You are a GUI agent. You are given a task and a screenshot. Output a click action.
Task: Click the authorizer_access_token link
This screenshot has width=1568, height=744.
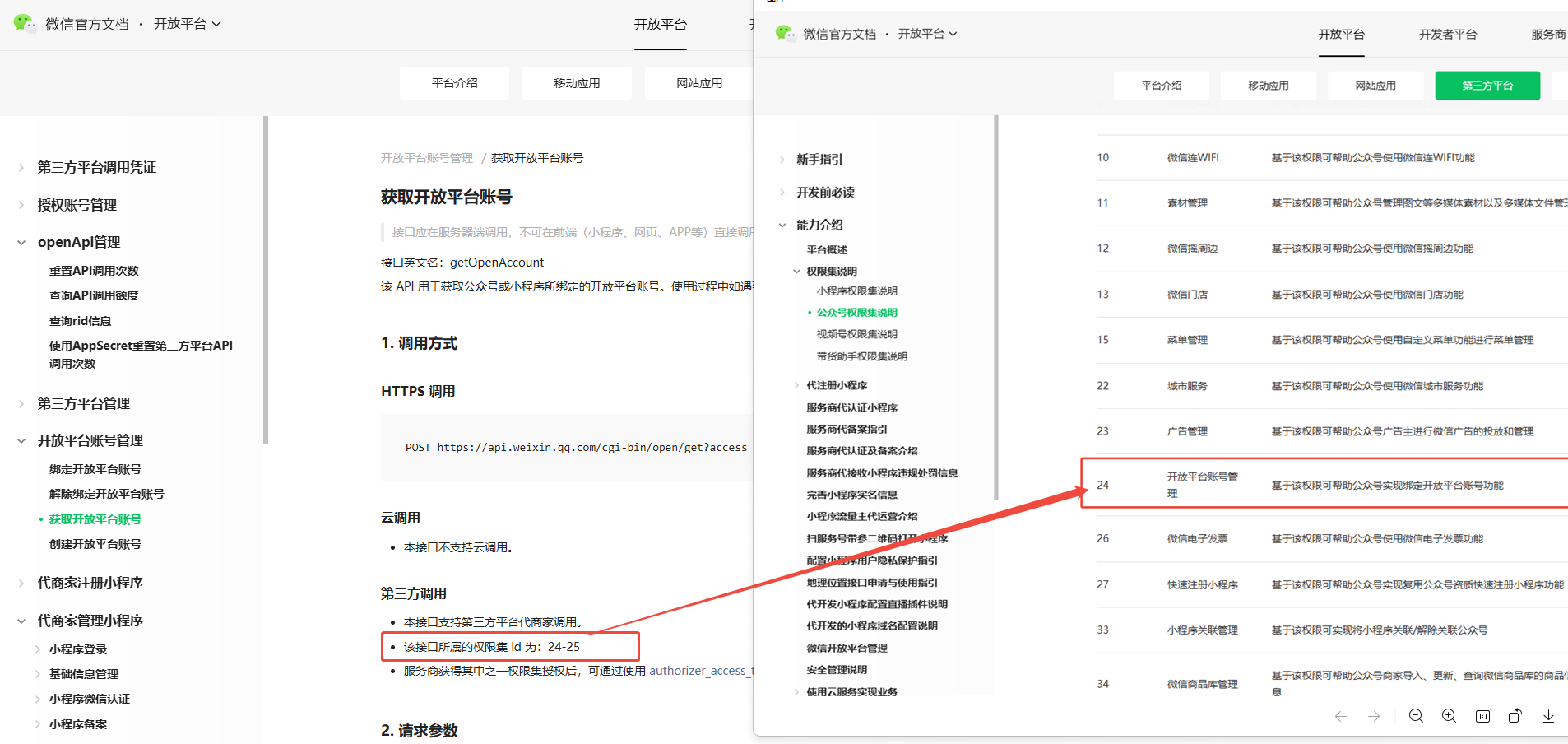point(701,671)
